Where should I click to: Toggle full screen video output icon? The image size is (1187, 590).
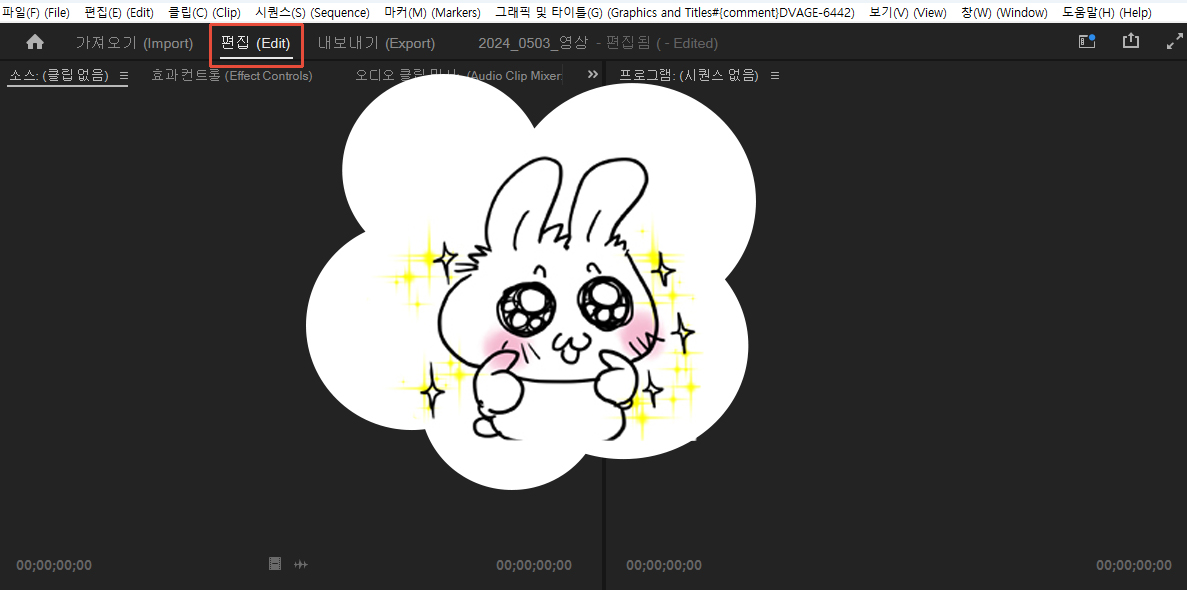(x=1175, y=42)
